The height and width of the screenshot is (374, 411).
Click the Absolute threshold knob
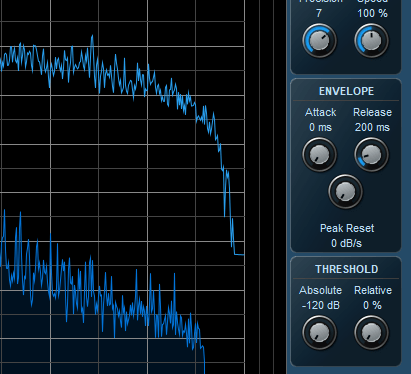tap(319, 333)
